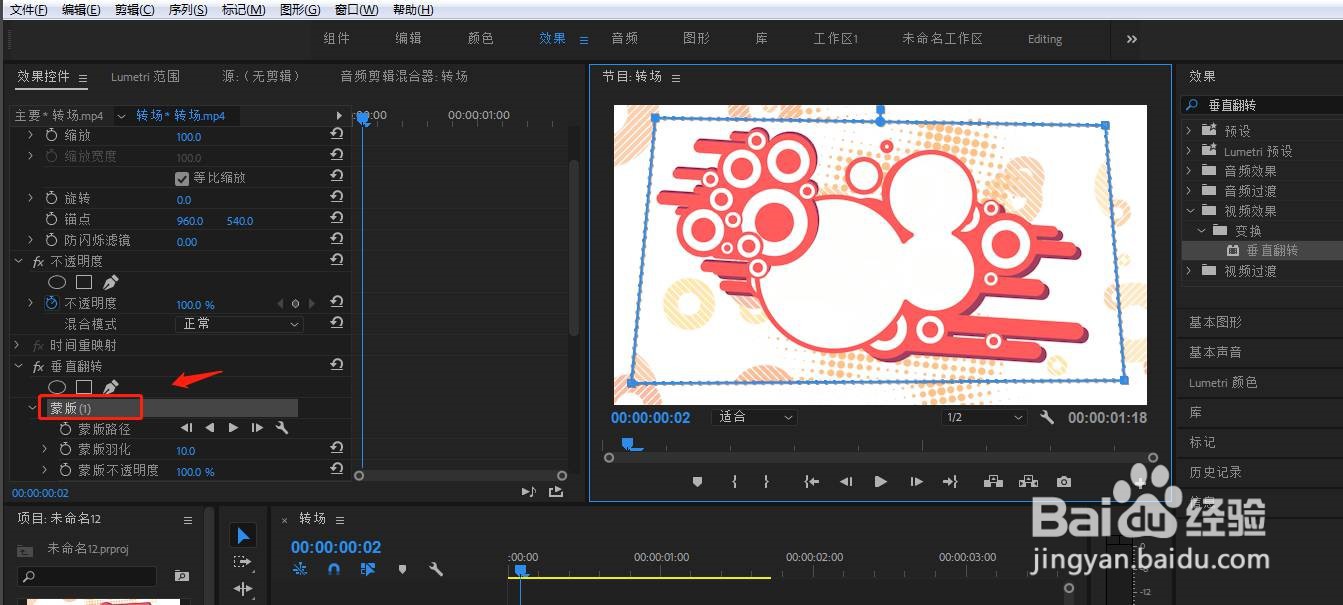Viewport: 1343px width, 605px height.
Task: Open Program Monitor wrench settings
Action: pyautogui.click(x=1047, y=417)
